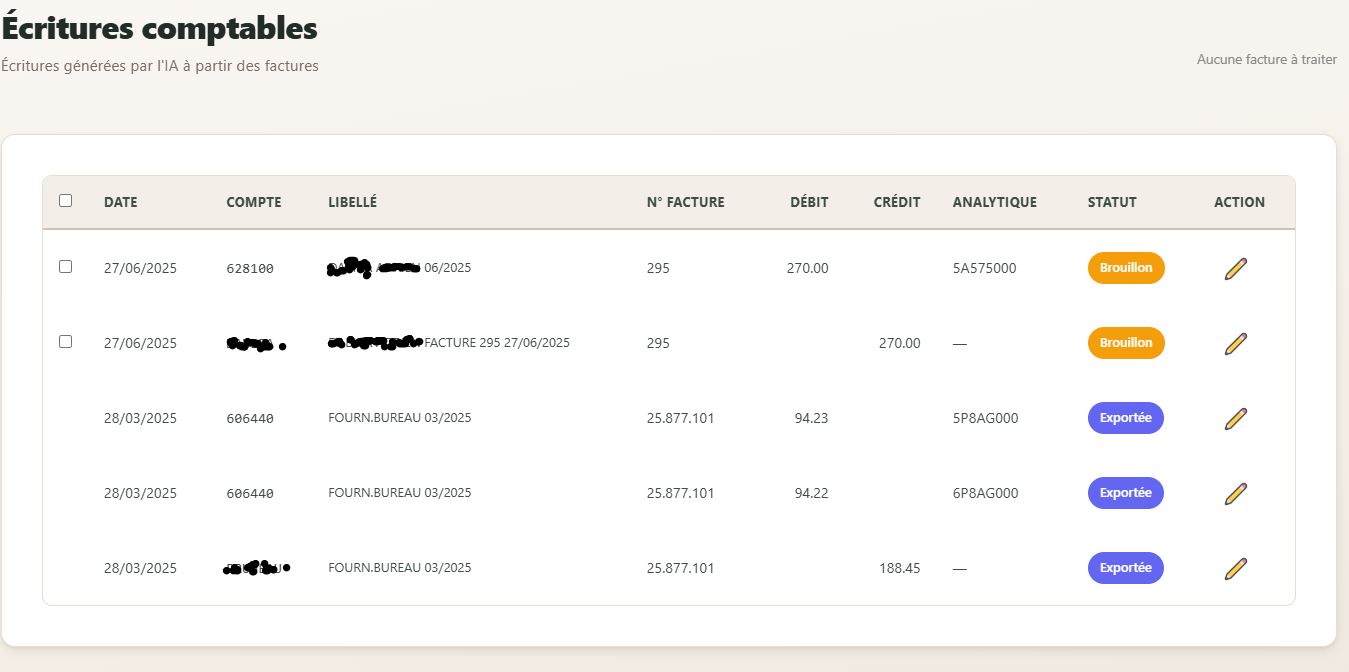Click pencil icon for the 270.00 credit row
Image resolution: width=1349 pixels, height=672 pixels.
pos(1236,343)
